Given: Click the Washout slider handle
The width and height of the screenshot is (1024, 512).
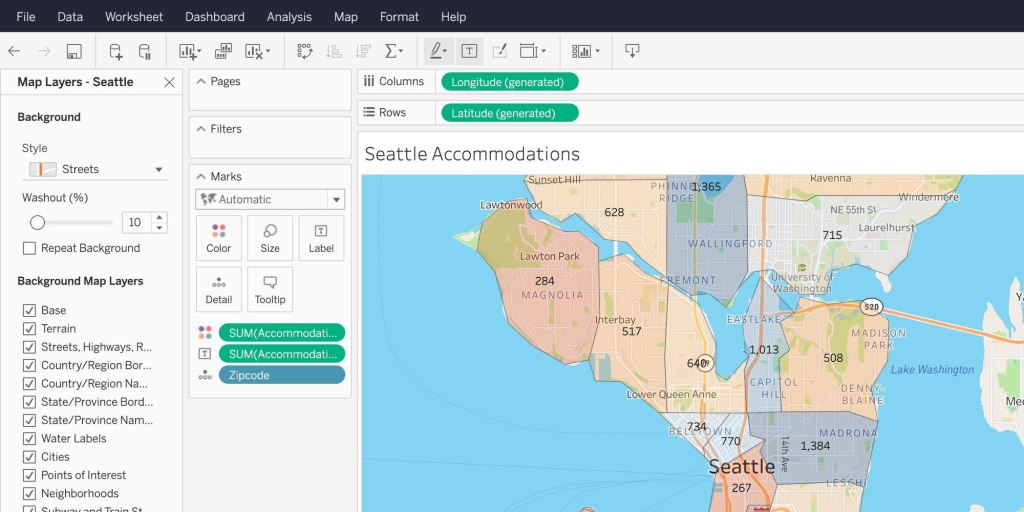Looking at the screenshot, I should tap(37, 222).
